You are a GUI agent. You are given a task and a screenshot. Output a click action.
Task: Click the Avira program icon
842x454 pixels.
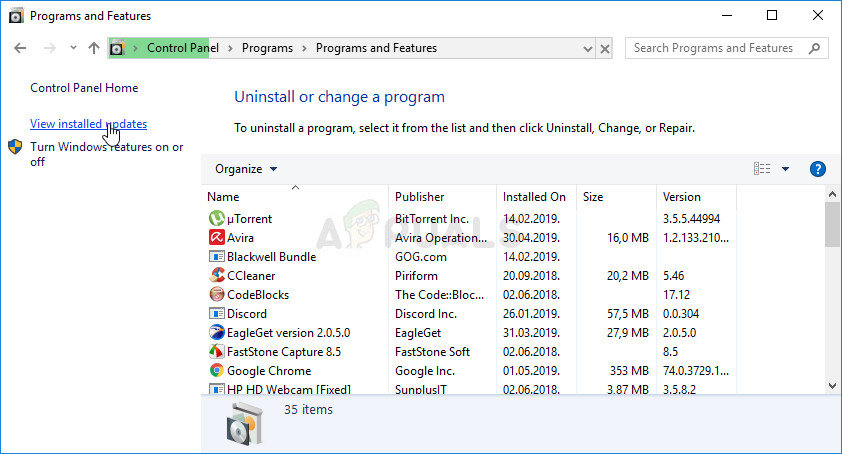(216, 237)
